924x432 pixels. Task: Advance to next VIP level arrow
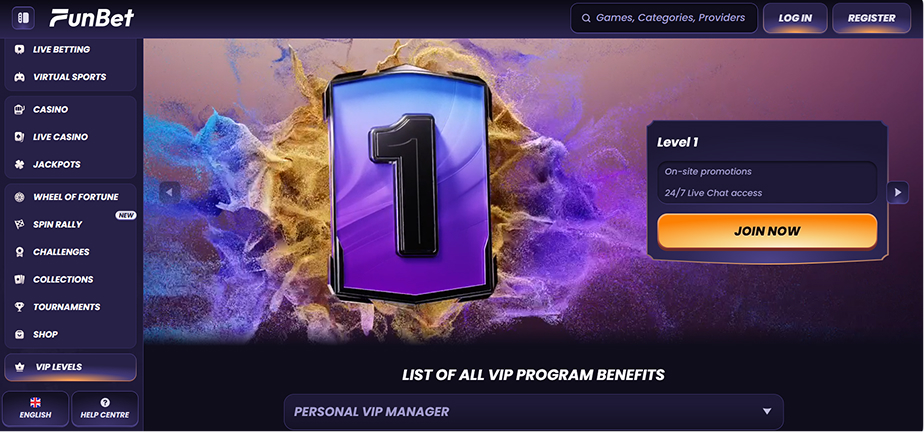coord(897,192)
